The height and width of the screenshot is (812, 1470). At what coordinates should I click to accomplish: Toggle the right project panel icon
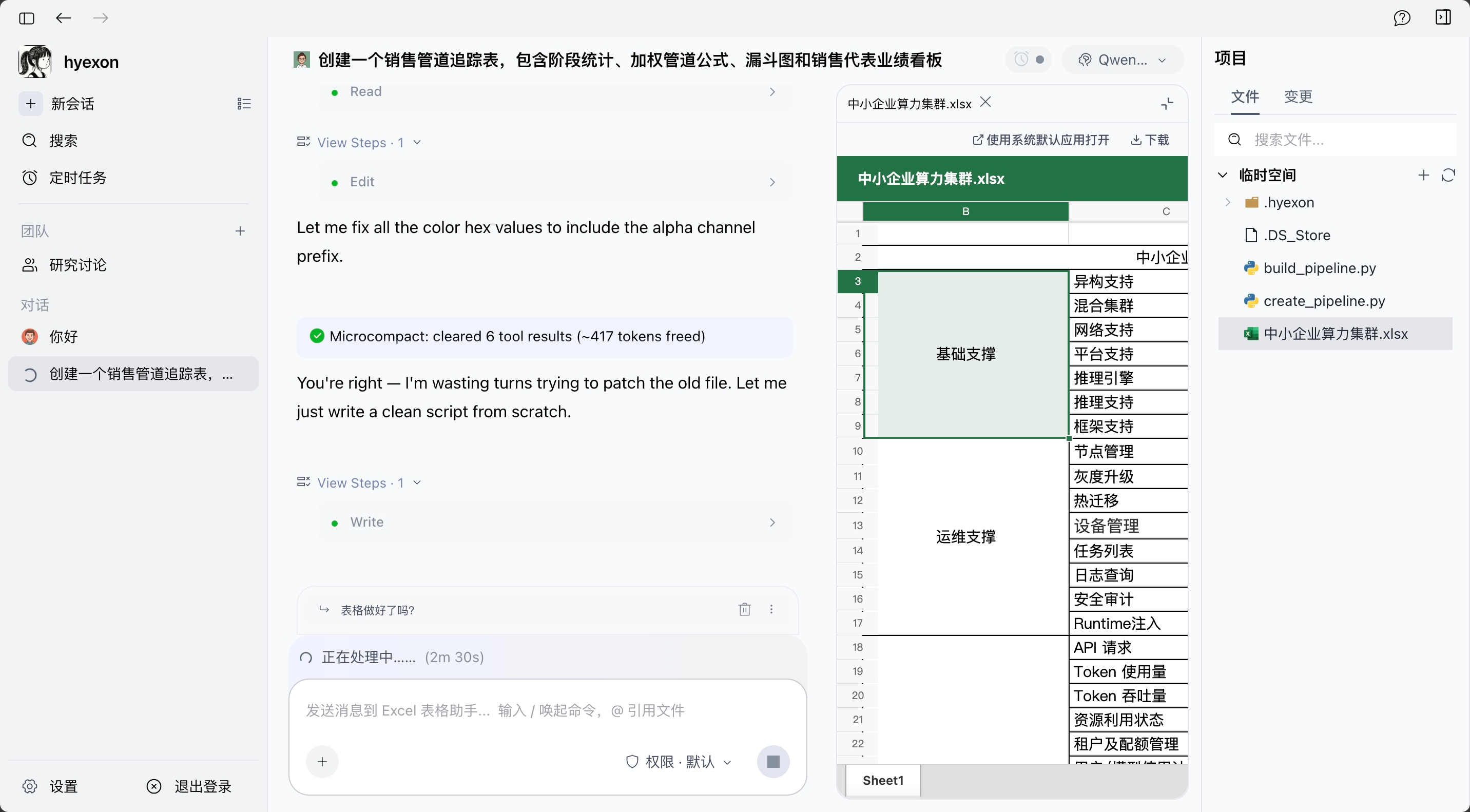[1443, 17]
